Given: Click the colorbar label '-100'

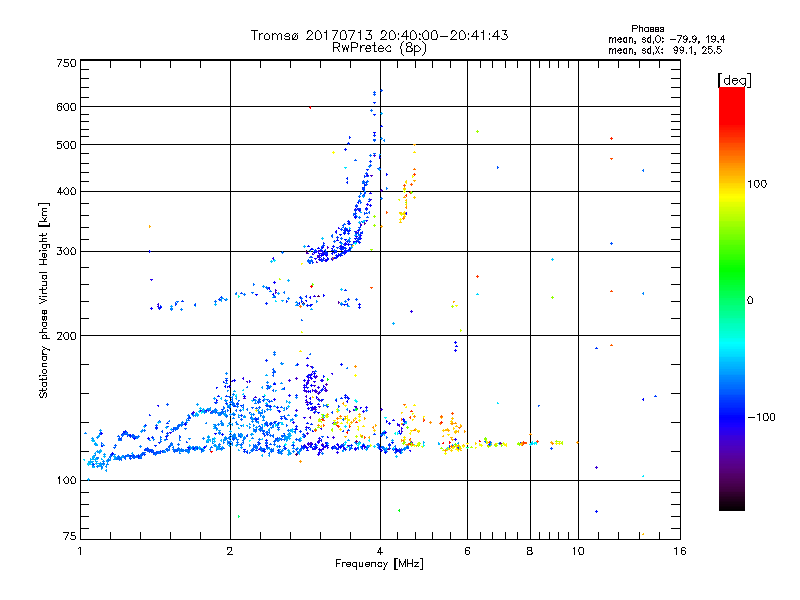Looking at the screenshot, I should (761, 417).
